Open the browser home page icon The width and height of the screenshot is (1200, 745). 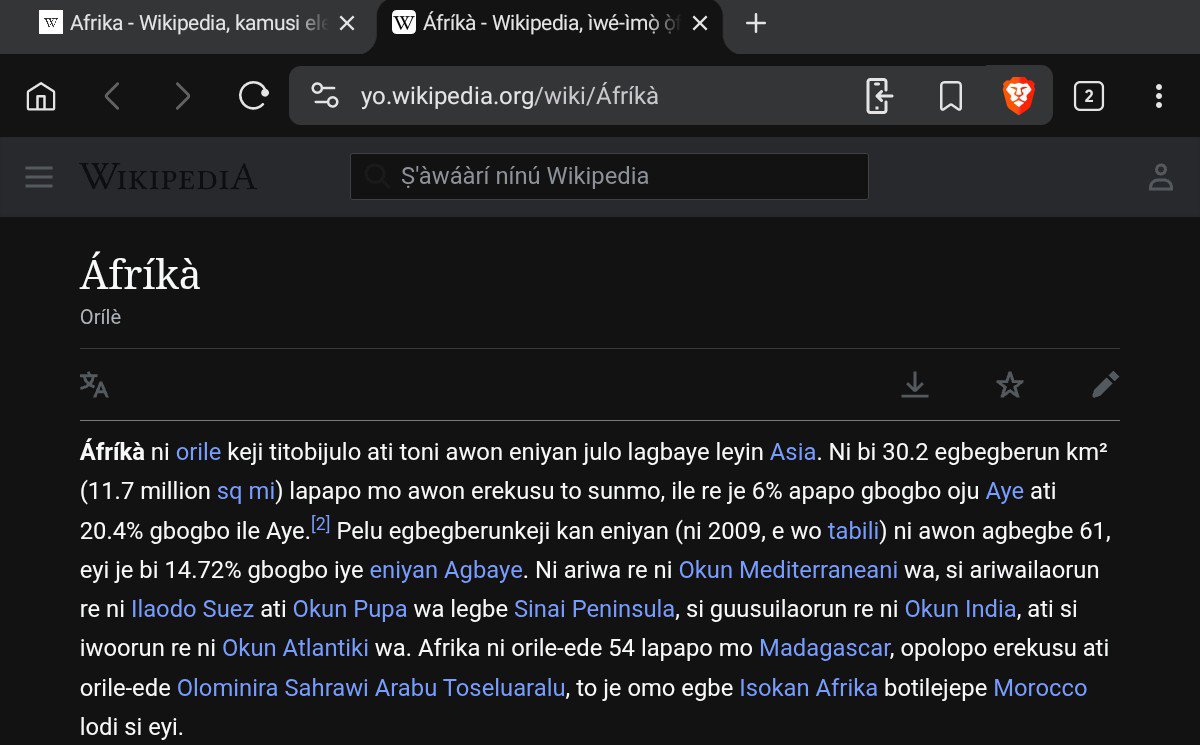[41, 96]
